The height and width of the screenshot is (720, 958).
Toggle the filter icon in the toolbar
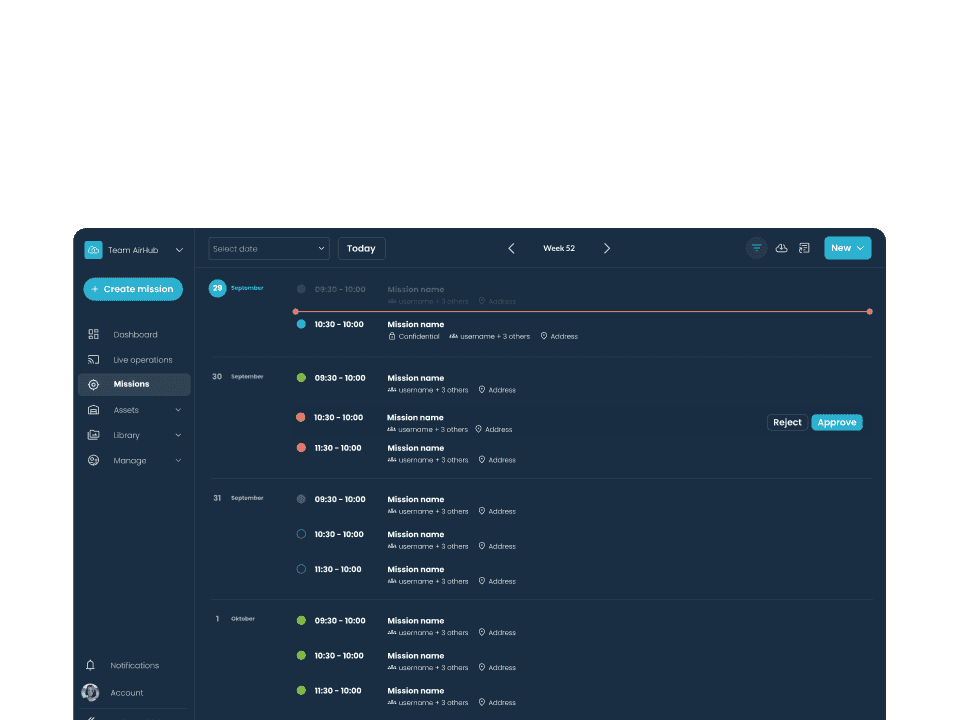point(756,248)
